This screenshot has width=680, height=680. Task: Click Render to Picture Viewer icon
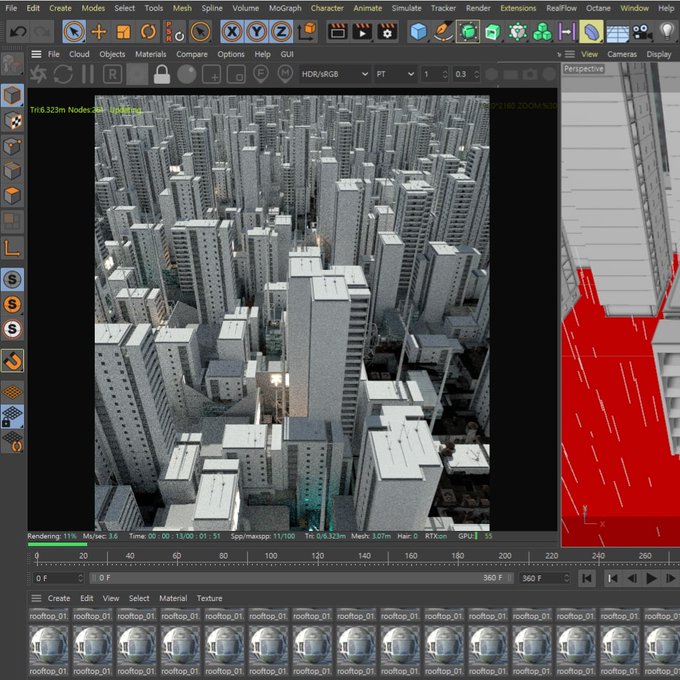[362, 32]
